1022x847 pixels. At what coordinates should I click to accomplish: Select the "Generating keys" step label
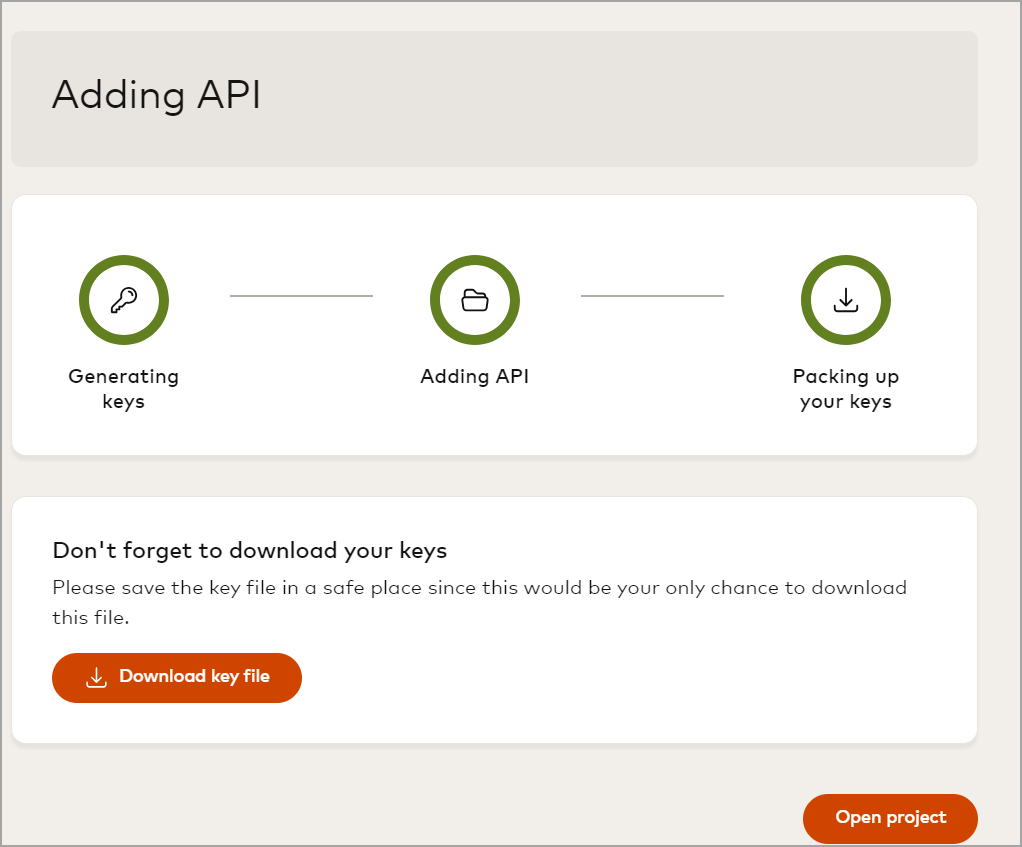tap(124, 389)
